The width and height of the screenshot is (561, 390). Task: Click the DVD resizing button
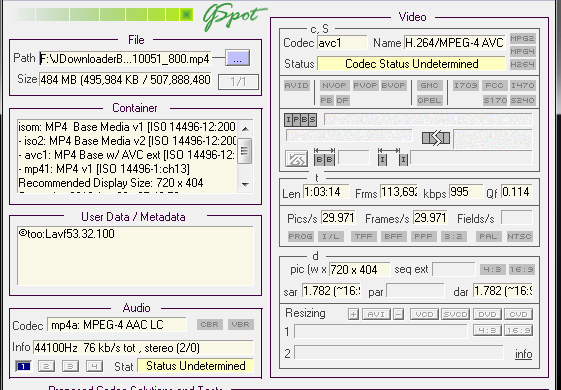[487, 315]
